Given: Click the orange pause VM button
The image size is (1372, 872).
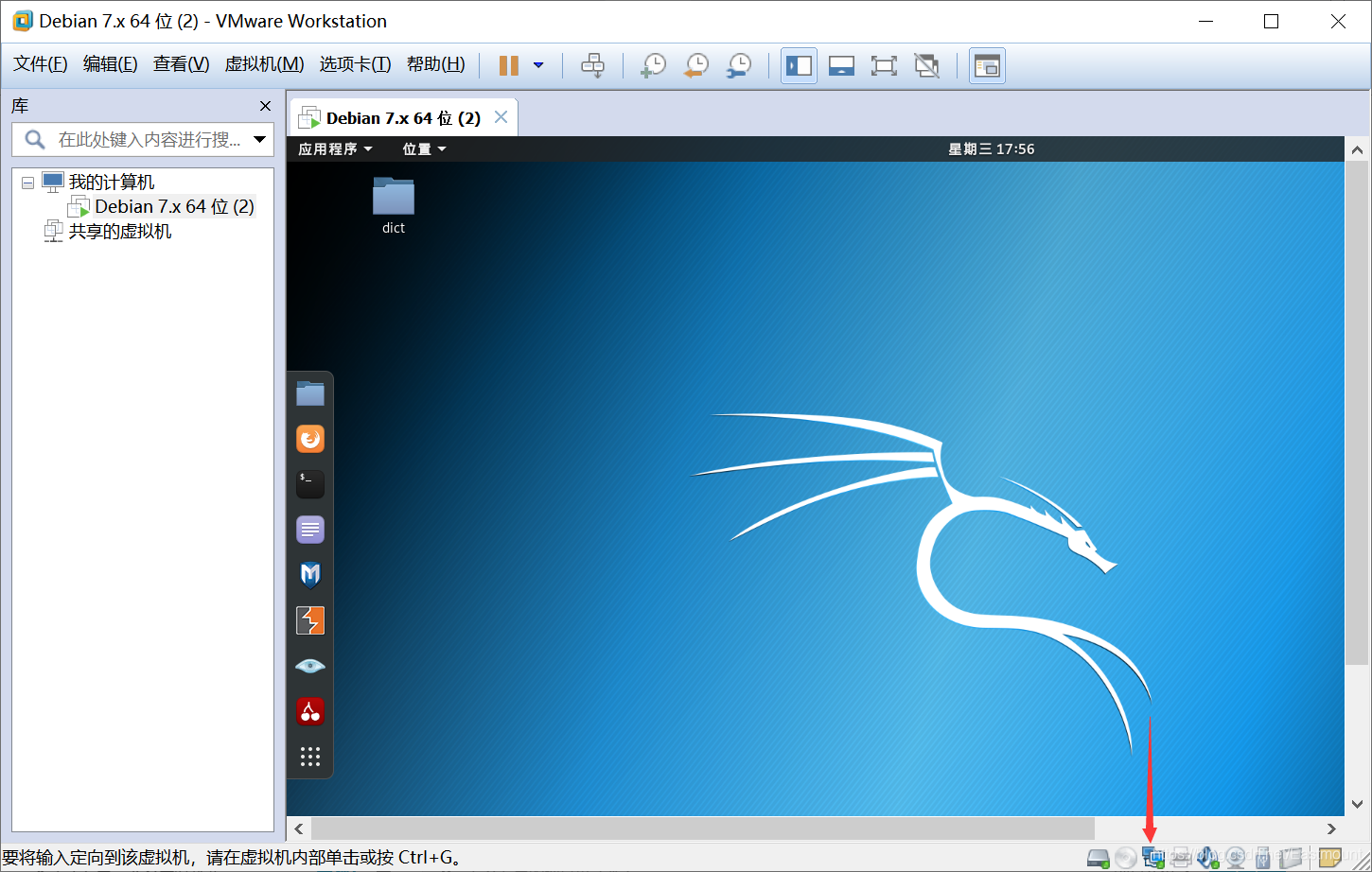Looking at the screenshot, I should tap(509, 65).
